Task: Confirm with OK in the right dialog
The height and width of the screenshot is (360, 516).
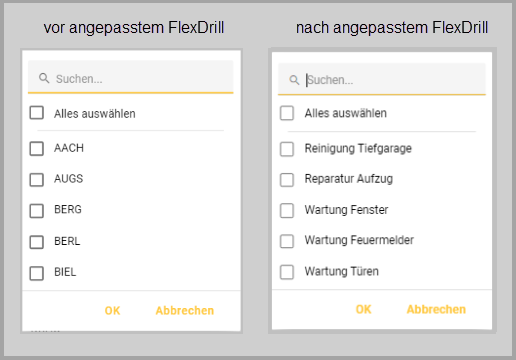Action: tap(363, 309)
